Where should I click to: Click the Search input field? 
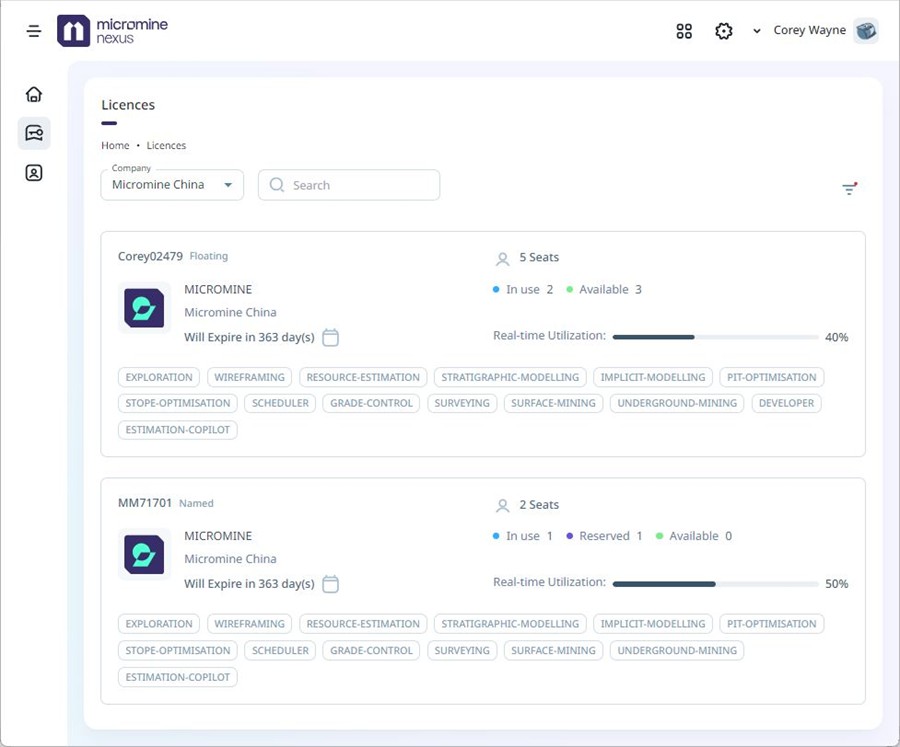[348, 185]
